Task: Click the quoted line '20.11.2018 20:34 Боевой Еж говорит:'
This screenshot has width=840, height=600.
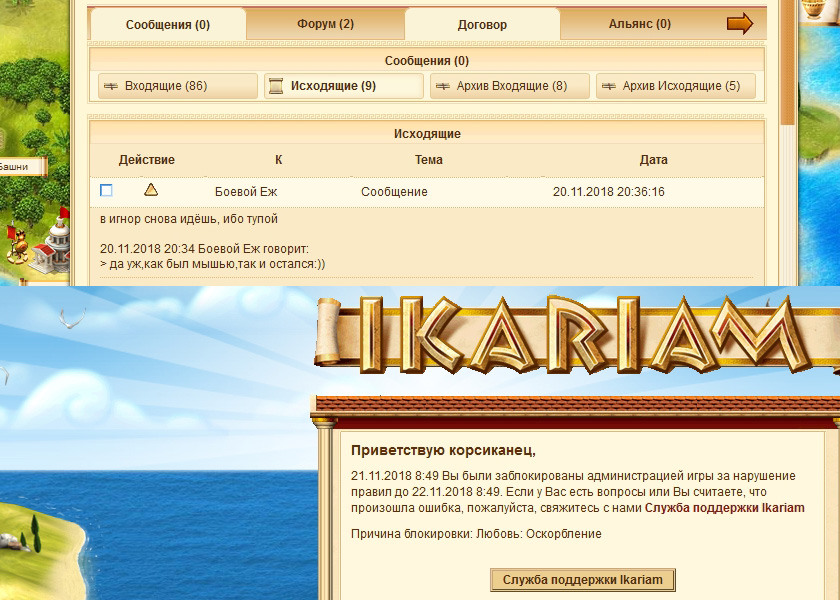Action: 205,249
